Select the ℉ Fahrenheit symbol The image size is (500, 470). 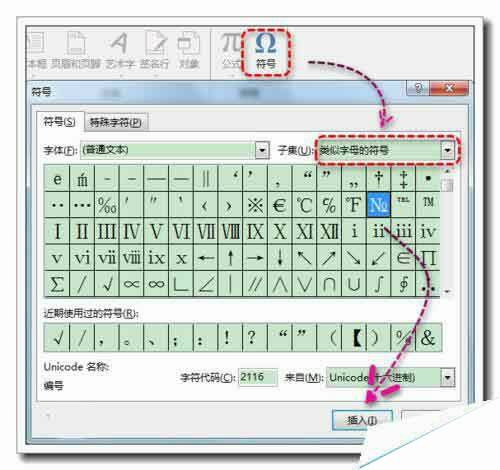tap(354, 205)
